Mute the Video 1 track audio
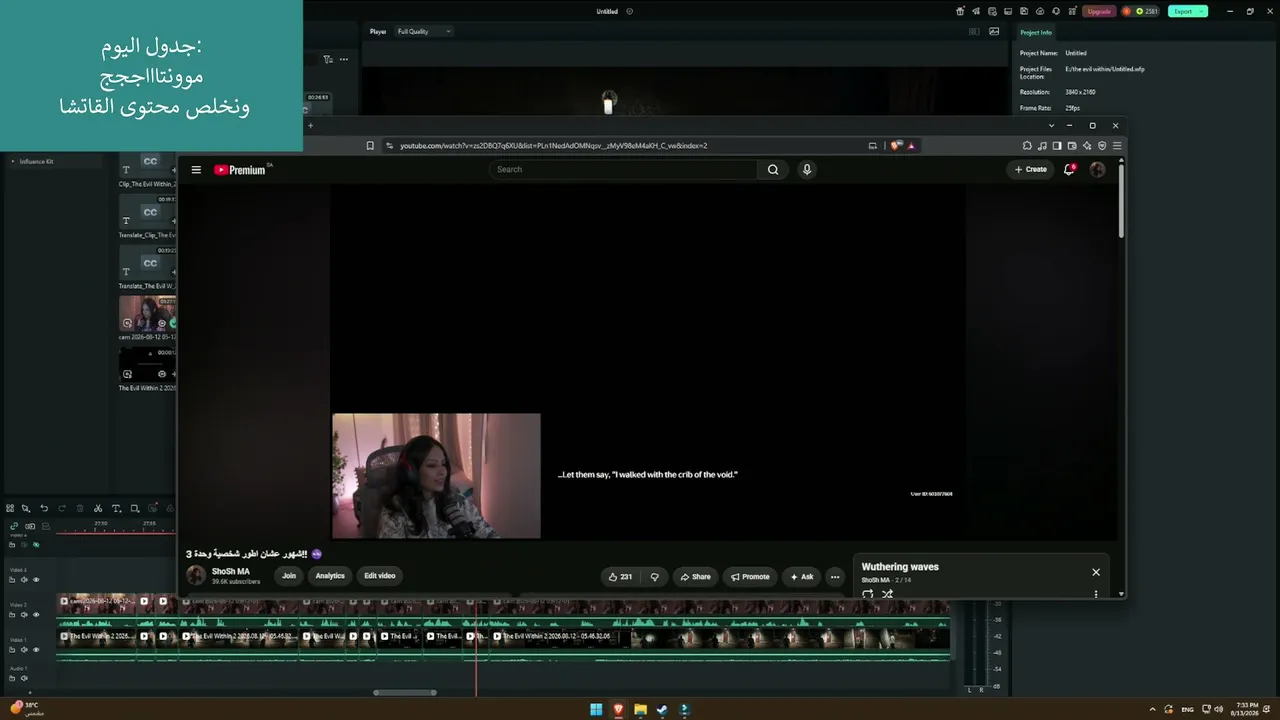The height and width of the screenshot is (720, 1280). click(24, 650)
